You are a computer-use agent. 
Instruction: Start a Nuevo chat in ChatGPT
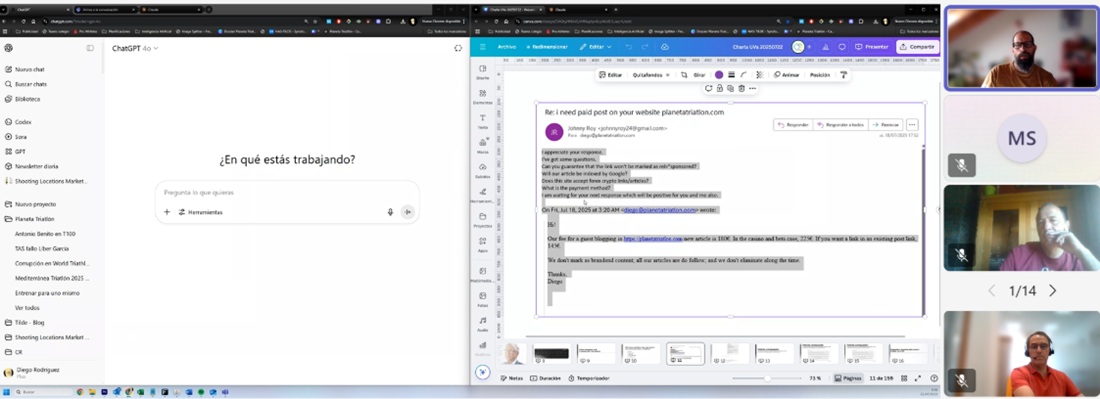coord(29,69)
